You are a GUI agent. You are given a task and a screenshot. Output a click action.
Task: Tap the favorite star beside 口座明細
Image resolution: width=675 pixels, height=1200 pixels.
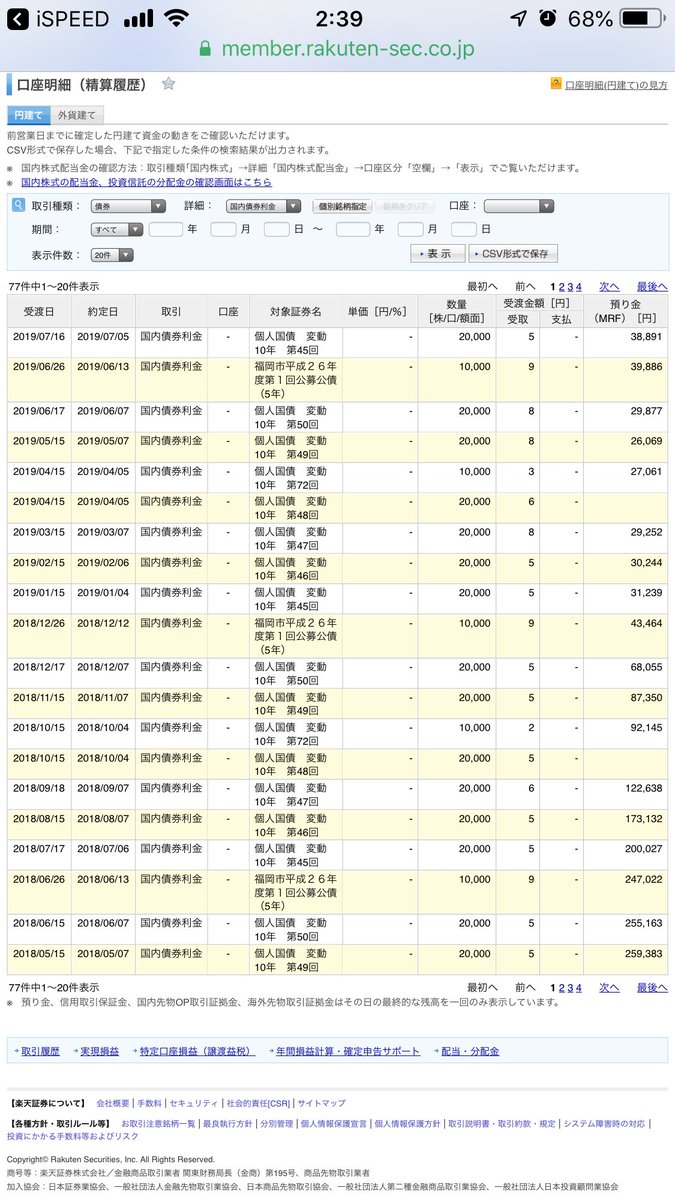(169, 84)
